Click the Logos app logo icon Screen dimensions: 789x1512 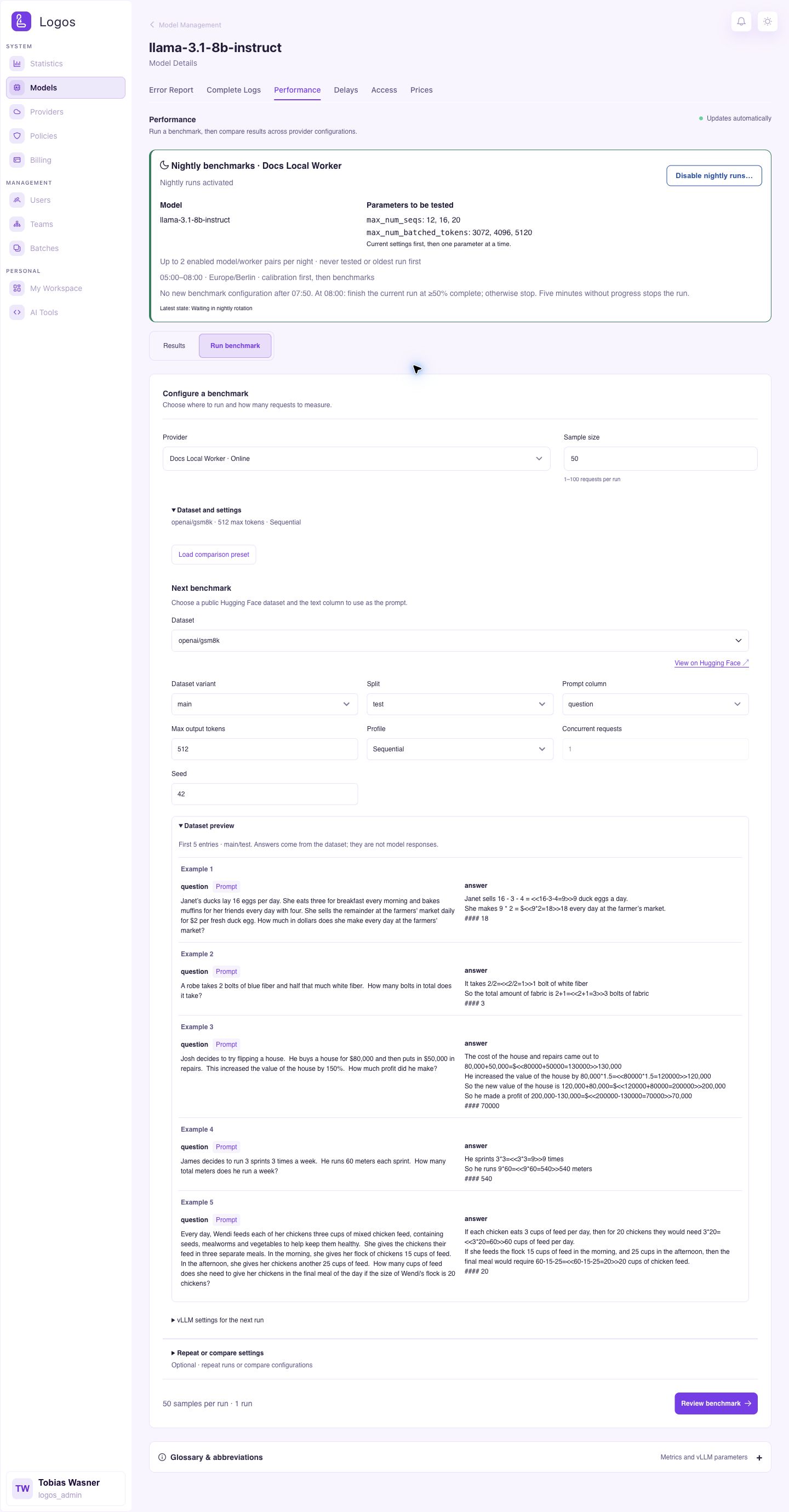(21, 22)
